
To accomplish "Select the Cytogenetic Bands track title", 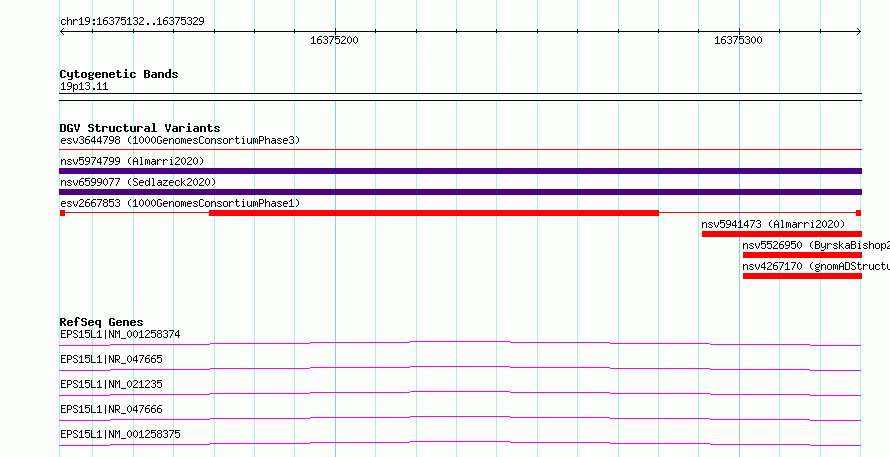I will 119,74.
